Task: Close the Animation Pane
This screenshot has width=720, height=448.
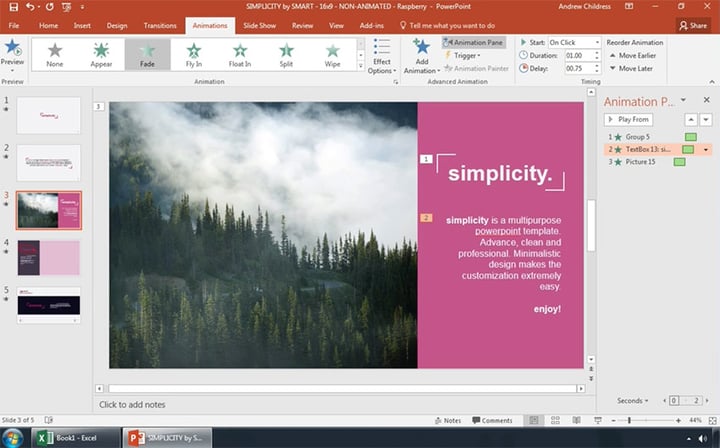Action: click(706, 100)
